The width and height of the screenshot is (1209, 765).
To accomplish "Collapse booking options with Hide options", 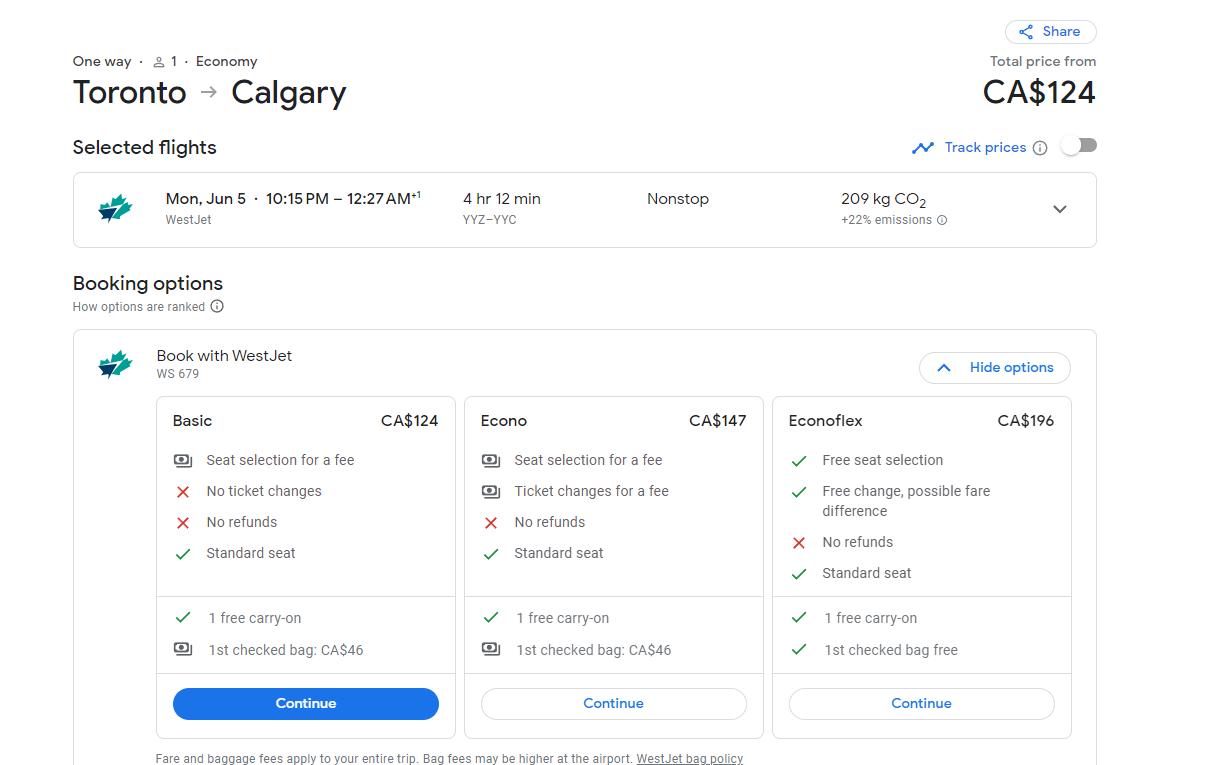I will [994, 368].
